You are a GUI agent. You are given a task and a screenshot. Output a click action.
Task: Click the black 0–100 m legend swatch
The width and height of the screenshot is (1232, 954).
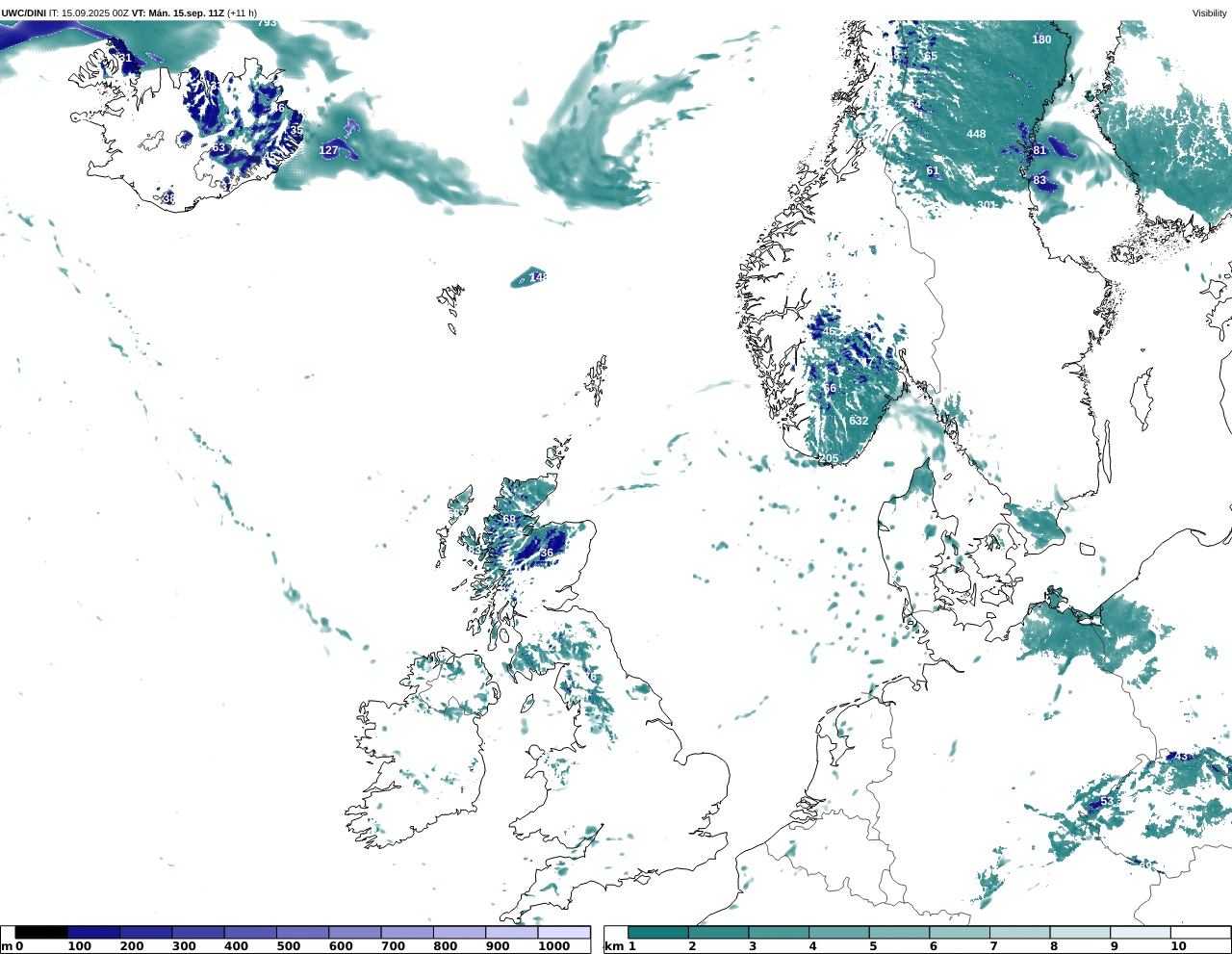[41, 932]
